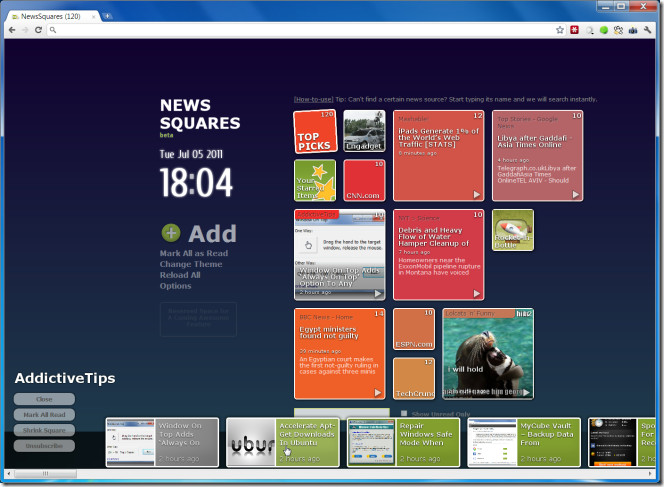
Task: Open Your Starred Items square
Action: pyautogui.click(x=315, y=180)
